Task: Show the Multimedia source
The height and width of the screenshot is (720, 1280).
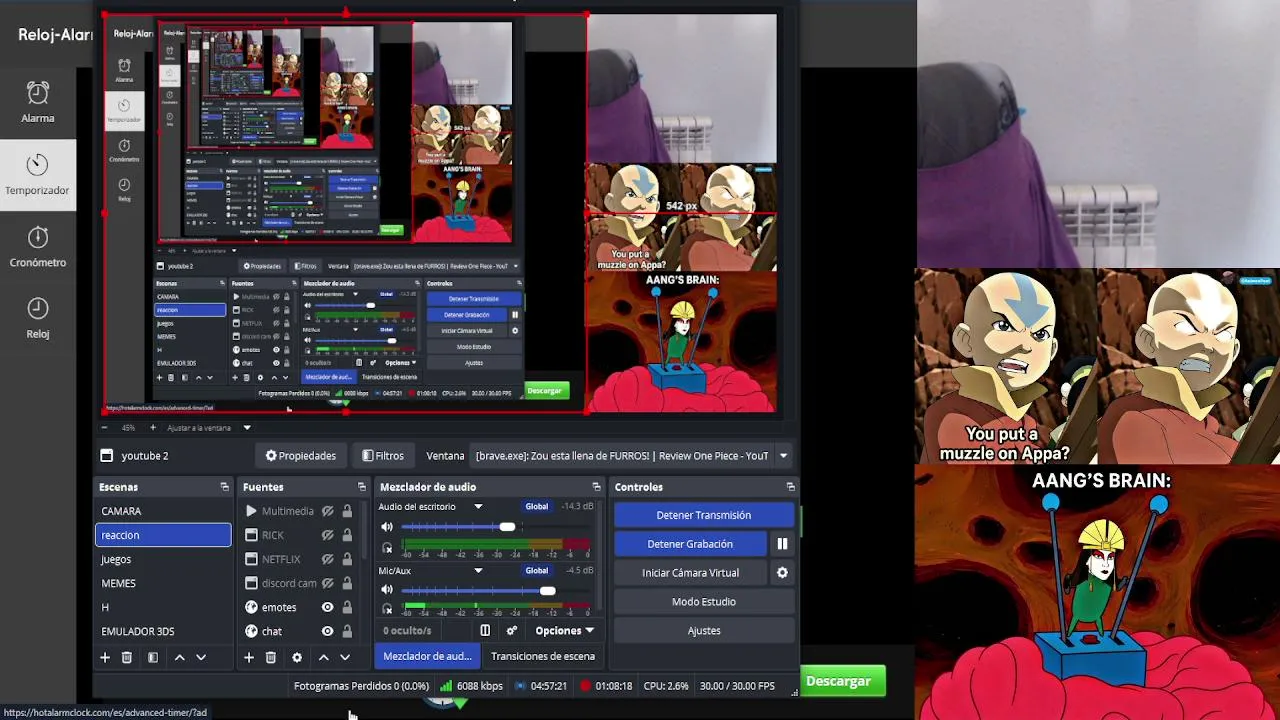Action: pos(327,511)
